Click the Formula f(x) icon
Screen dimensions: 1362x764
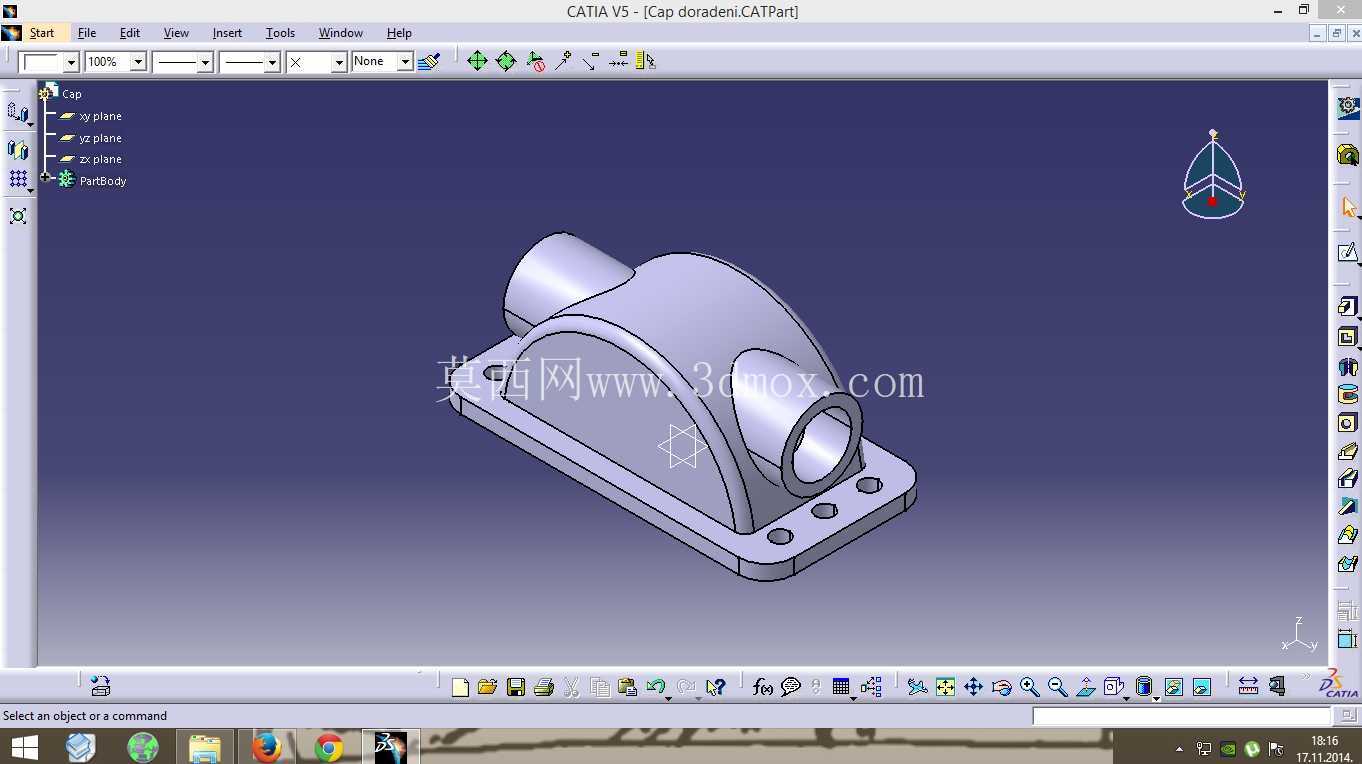coord(763,687)
